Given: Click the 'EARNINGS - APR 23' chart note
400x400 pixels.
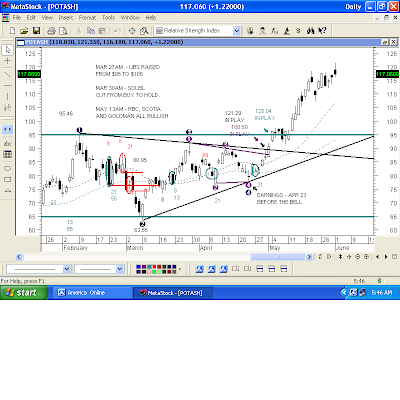Looking at the screenshot, I should tap(281, 195).
